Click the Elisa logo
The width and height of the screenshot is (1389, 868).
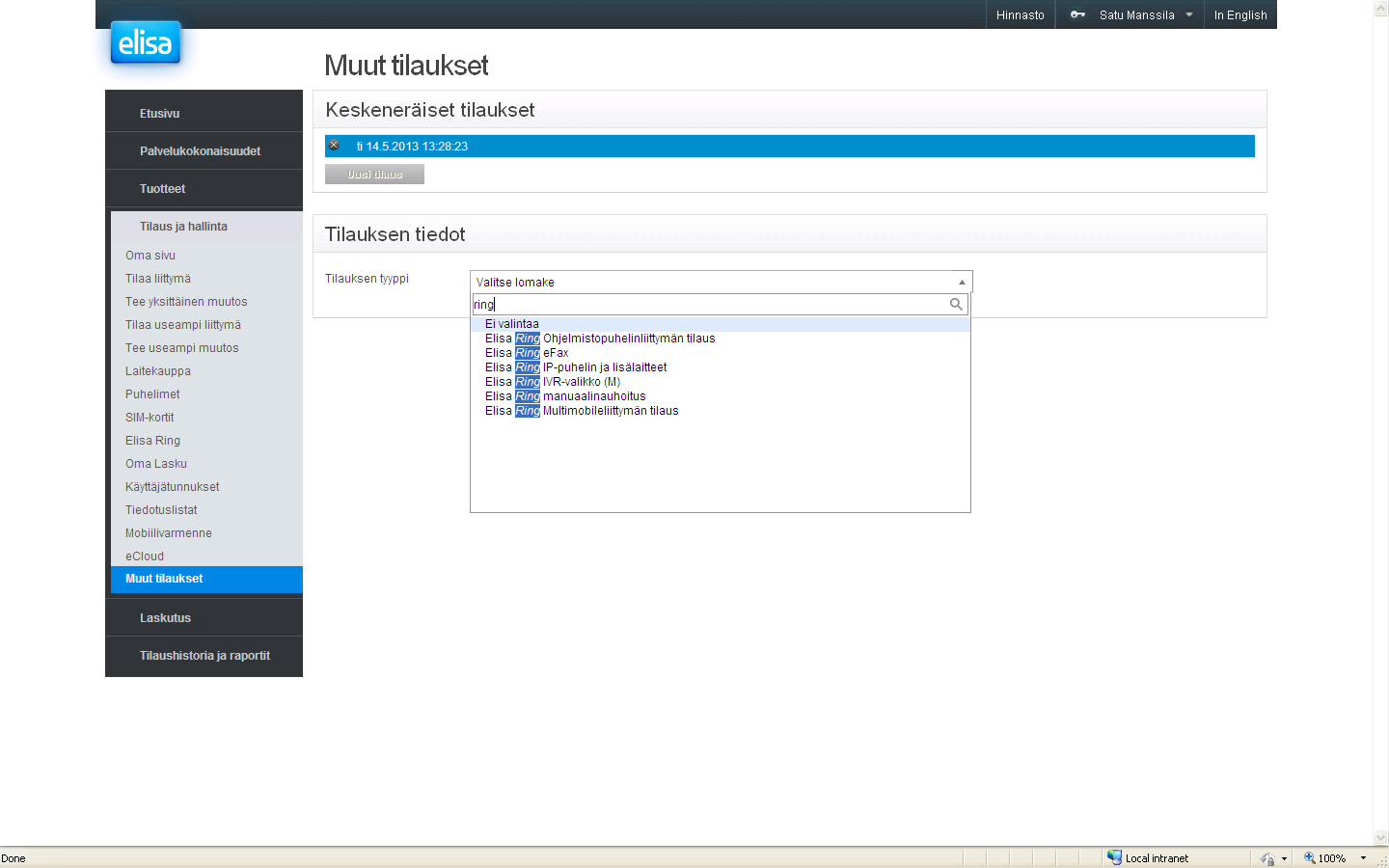pos(146,43)
